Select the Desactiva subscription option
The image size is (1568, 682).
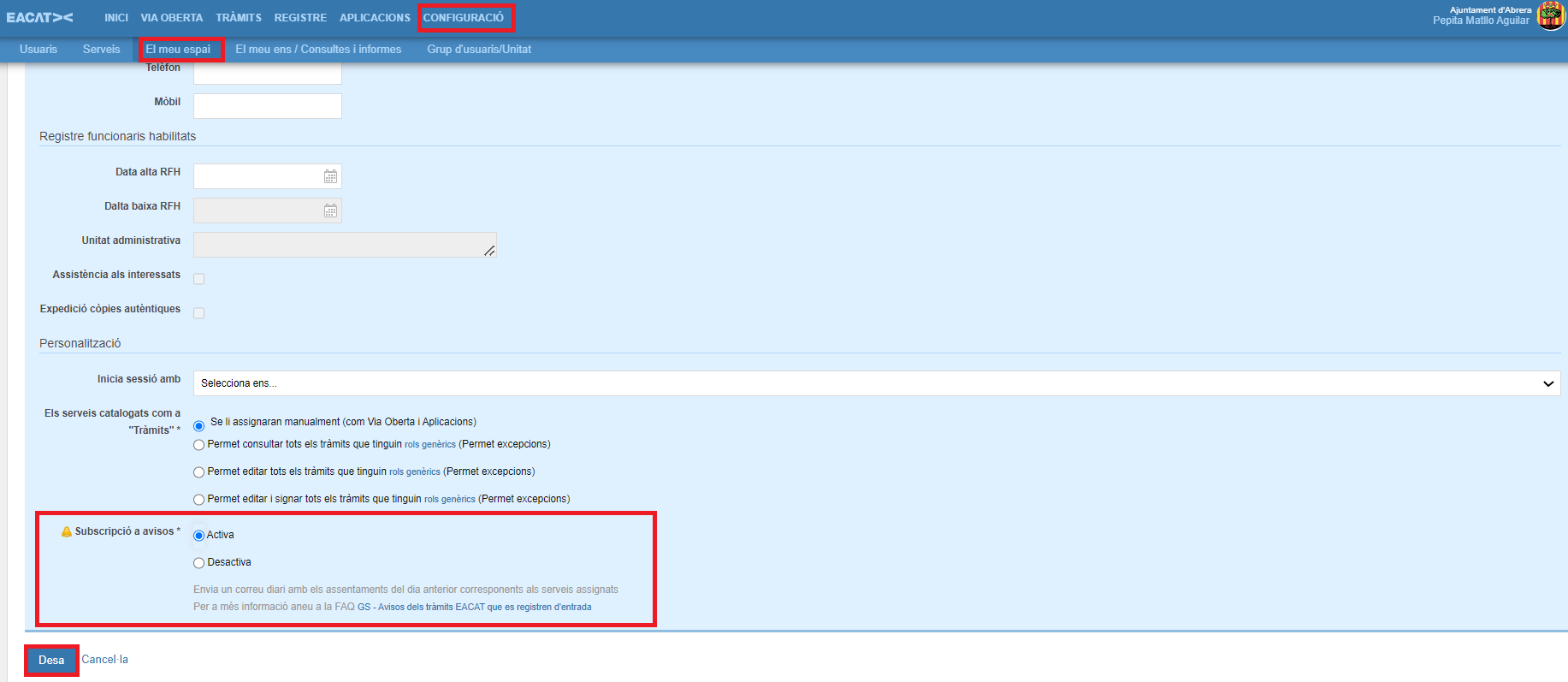199,563
